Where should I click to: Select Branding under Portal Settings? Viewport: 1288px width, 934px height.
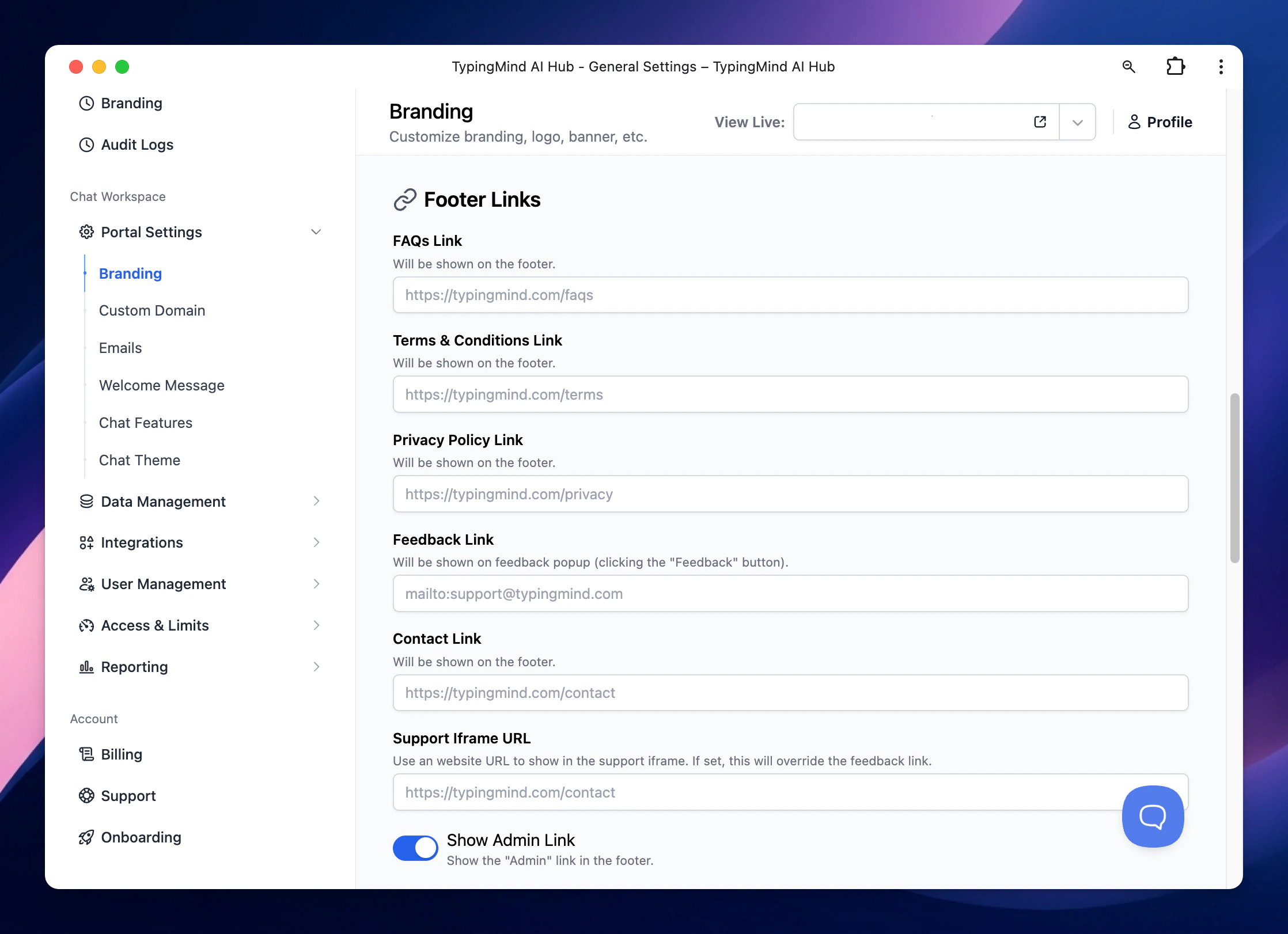[130, 274]
